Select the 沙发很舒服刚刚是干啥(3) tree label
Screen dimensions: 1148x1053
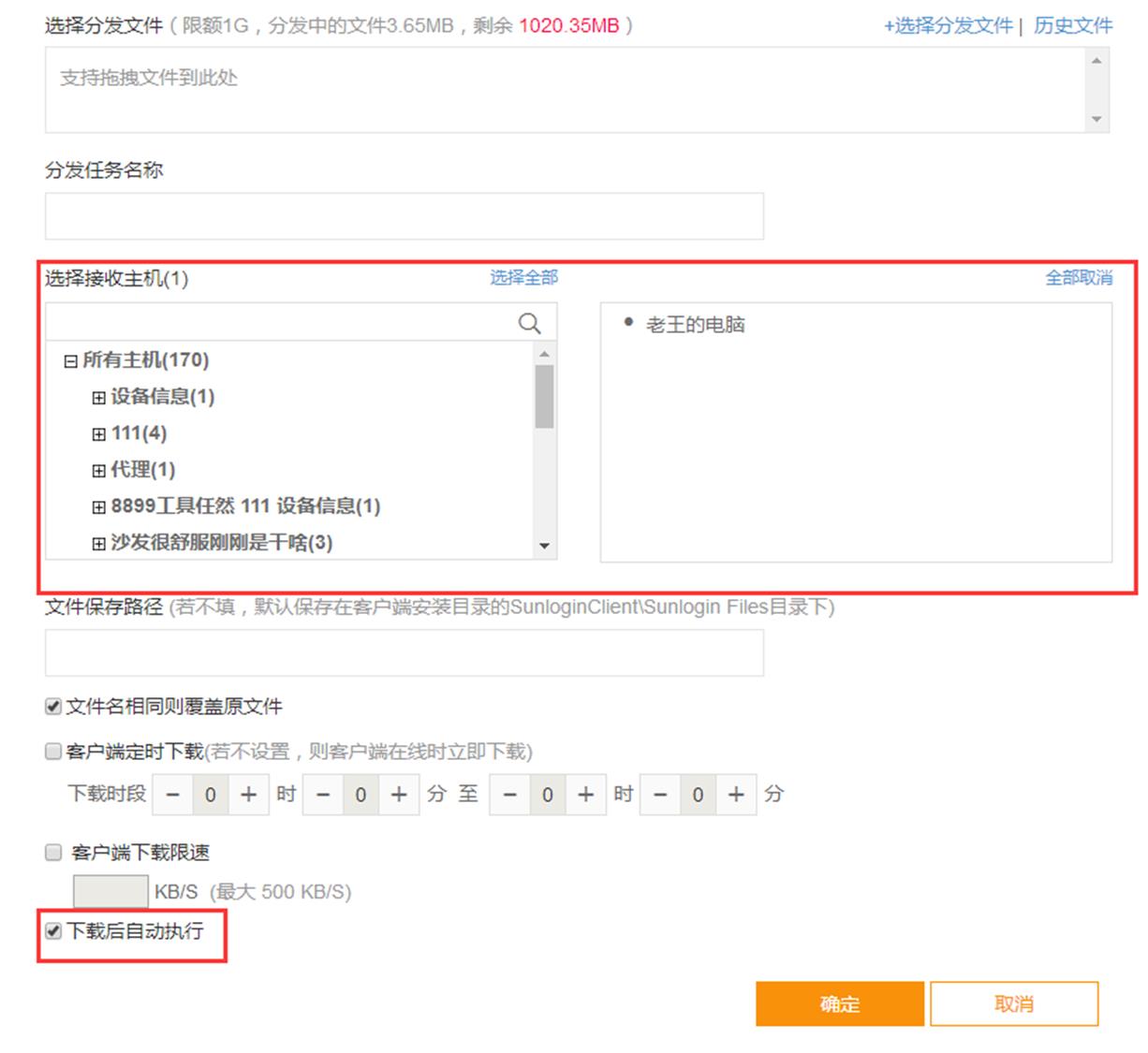(222, 543)
